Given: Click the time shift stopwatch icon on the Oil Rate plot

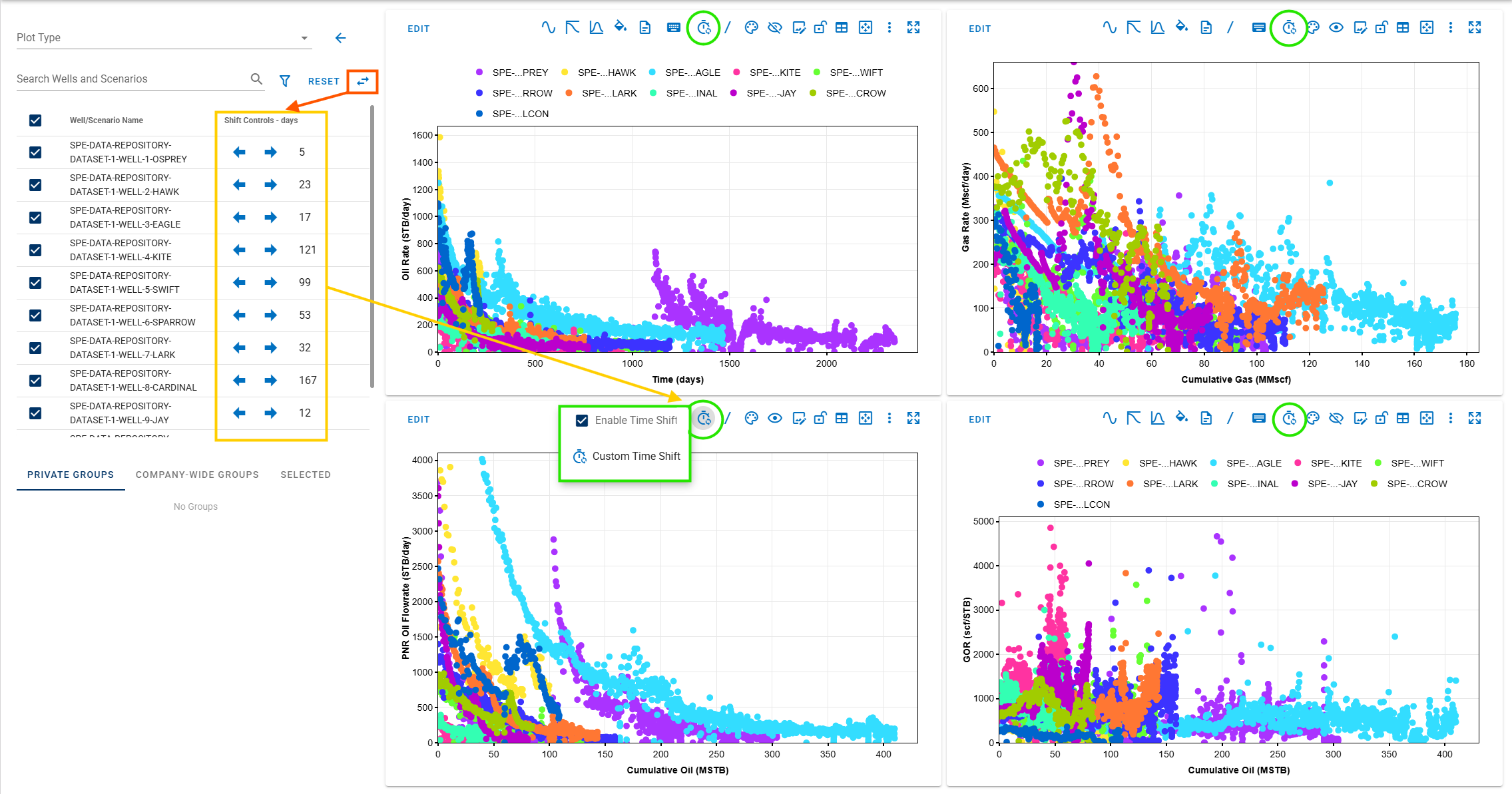Looking at the screenshot, I should (704, 28).
